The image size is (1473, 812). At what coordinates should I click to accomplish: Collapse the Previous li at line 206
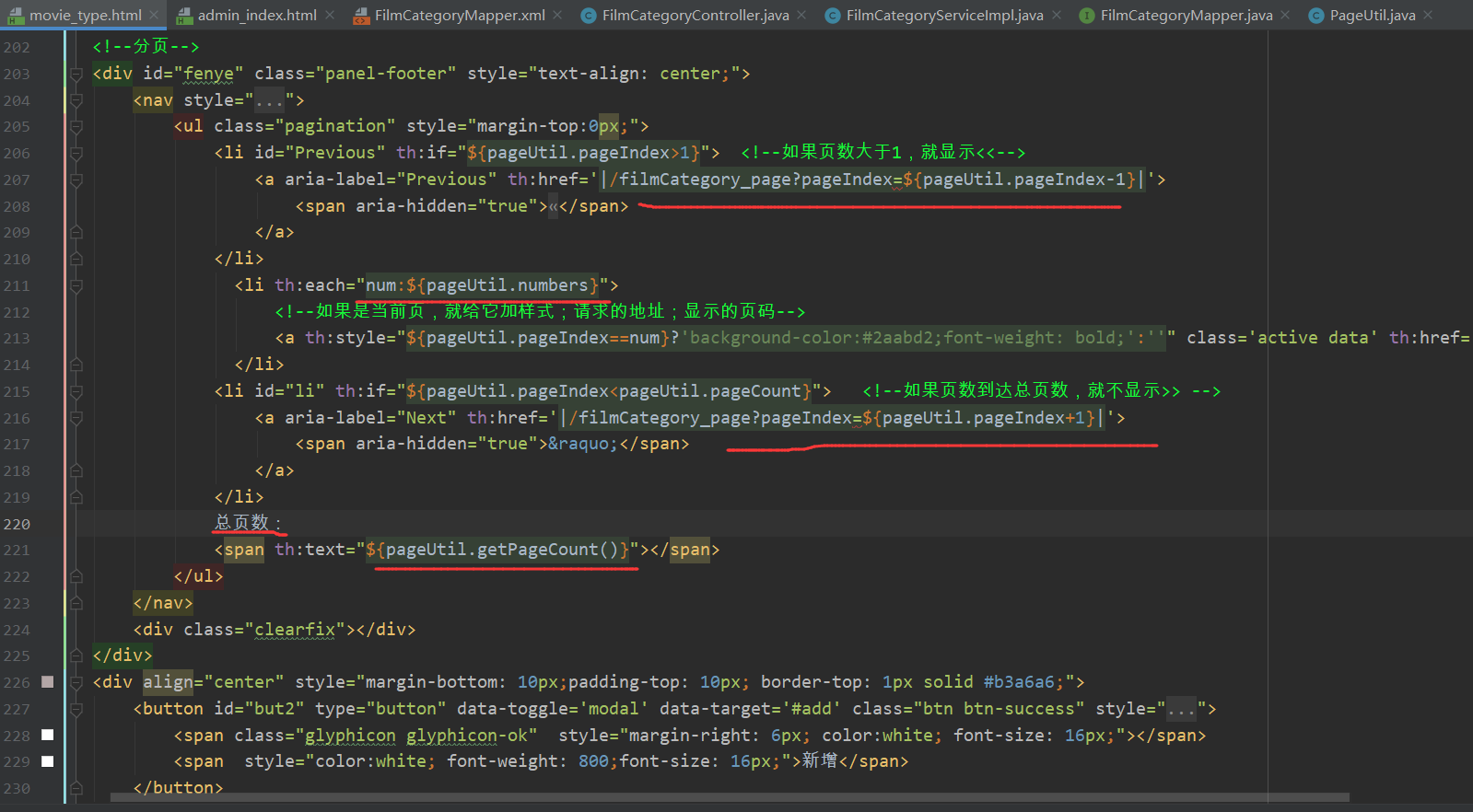(x=76, y=153)
